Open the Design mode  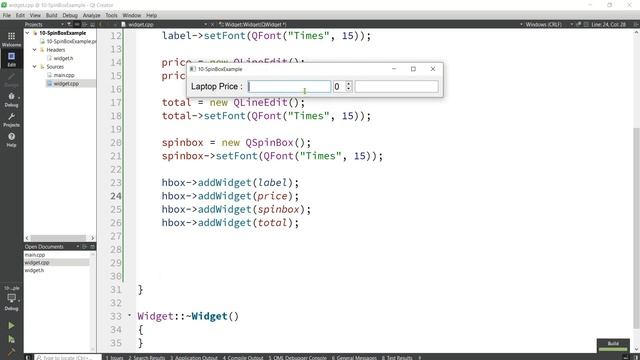[x=11, y=79]
